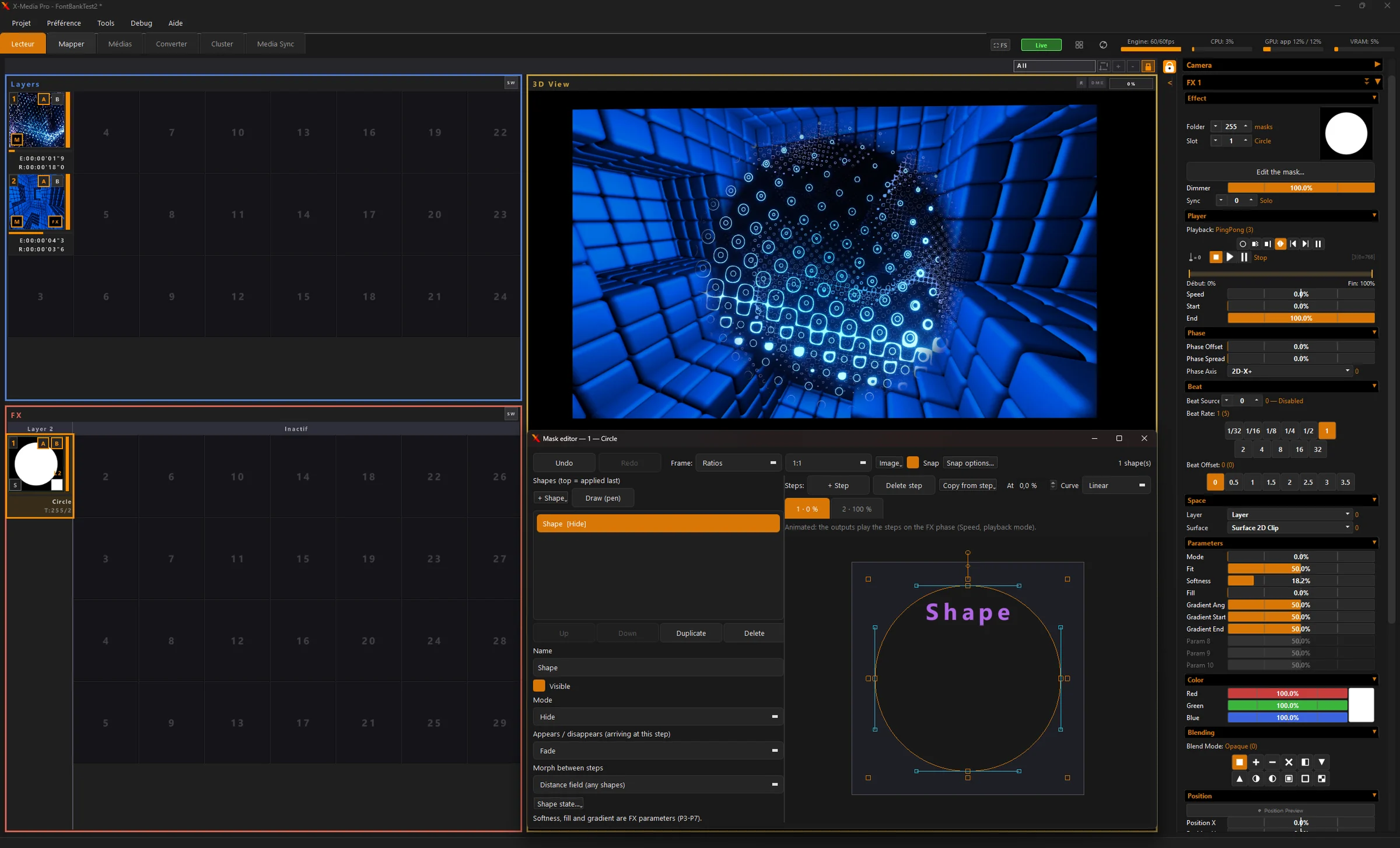Image resolution: width=1400 pixels, height=848 pixels.
Task: Open the Hide mode dropdown
Action: 657,717
